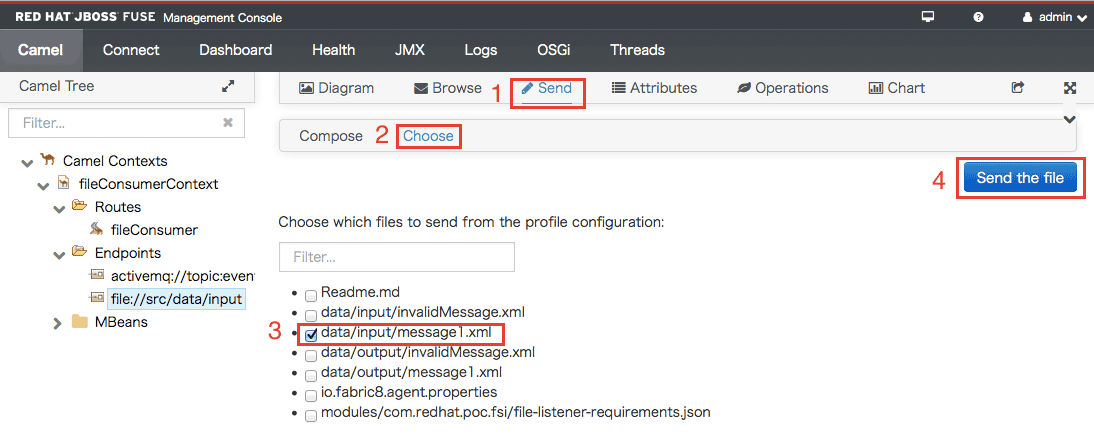This screenshot has height=439, width=1094.
Task: Click the Routes folder icon
Action: (x=79, y=207)
